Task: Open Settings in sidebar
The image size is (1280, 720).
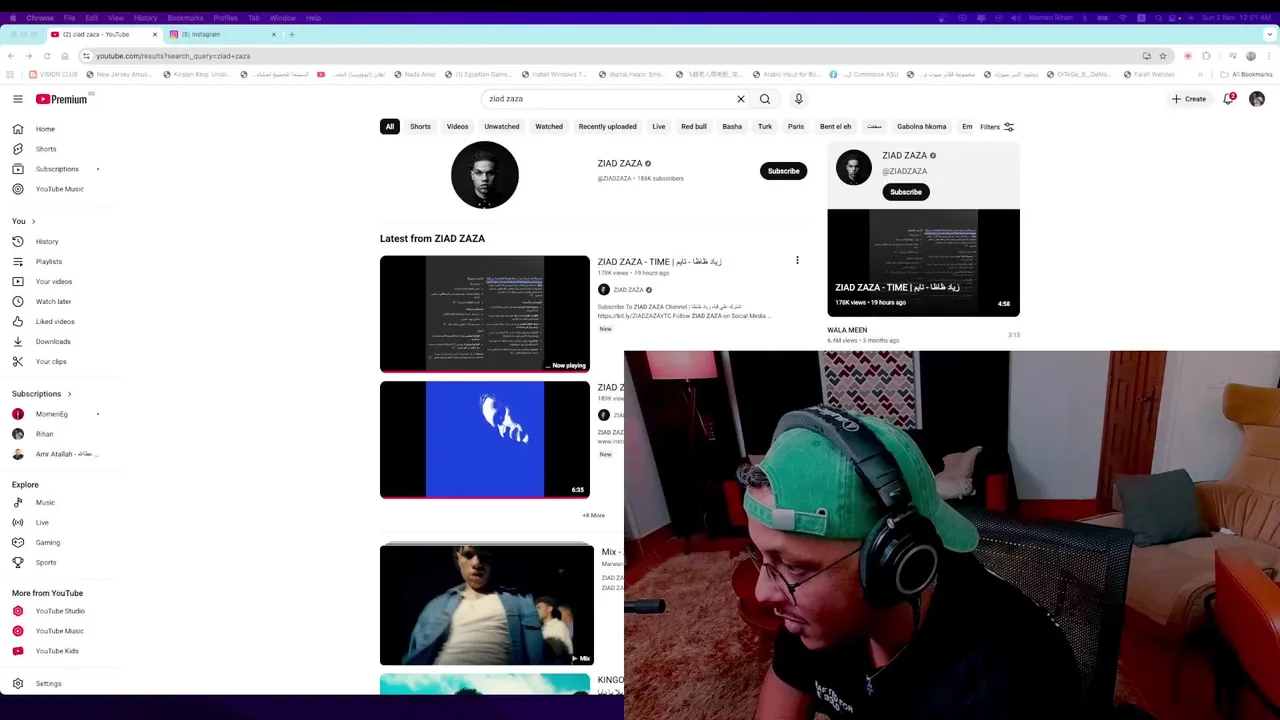Action: 48,684
